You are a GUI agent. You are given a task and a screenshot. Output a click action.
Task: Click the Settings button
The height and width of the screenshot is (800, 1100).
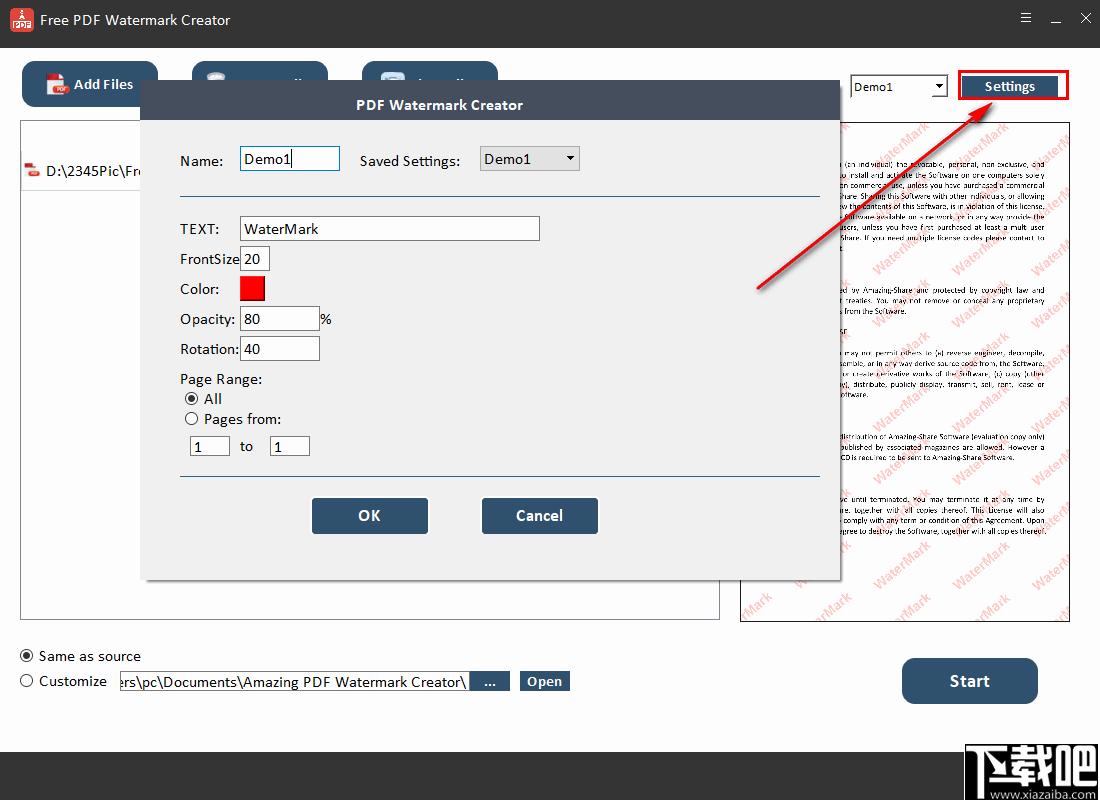click(1009, 86)
